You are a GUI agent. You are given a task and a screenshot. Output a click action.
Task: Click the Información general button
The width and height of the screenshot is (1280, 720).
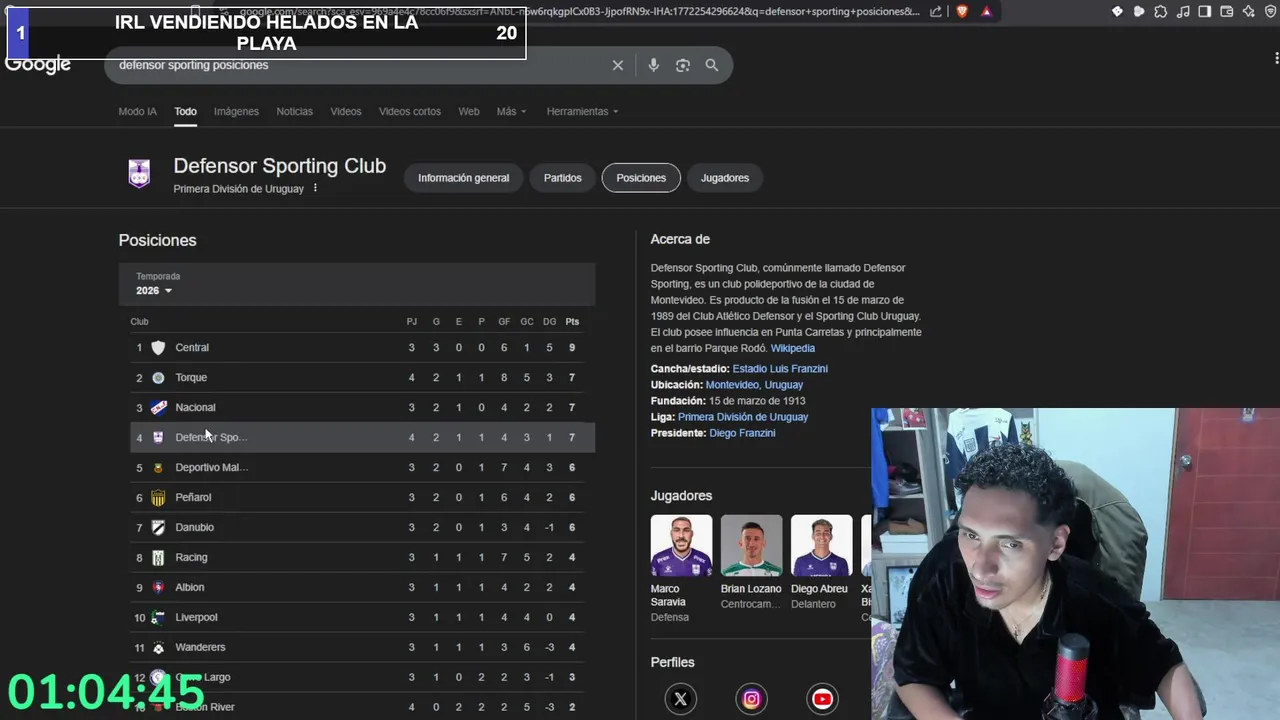click(x=463, y=178)
